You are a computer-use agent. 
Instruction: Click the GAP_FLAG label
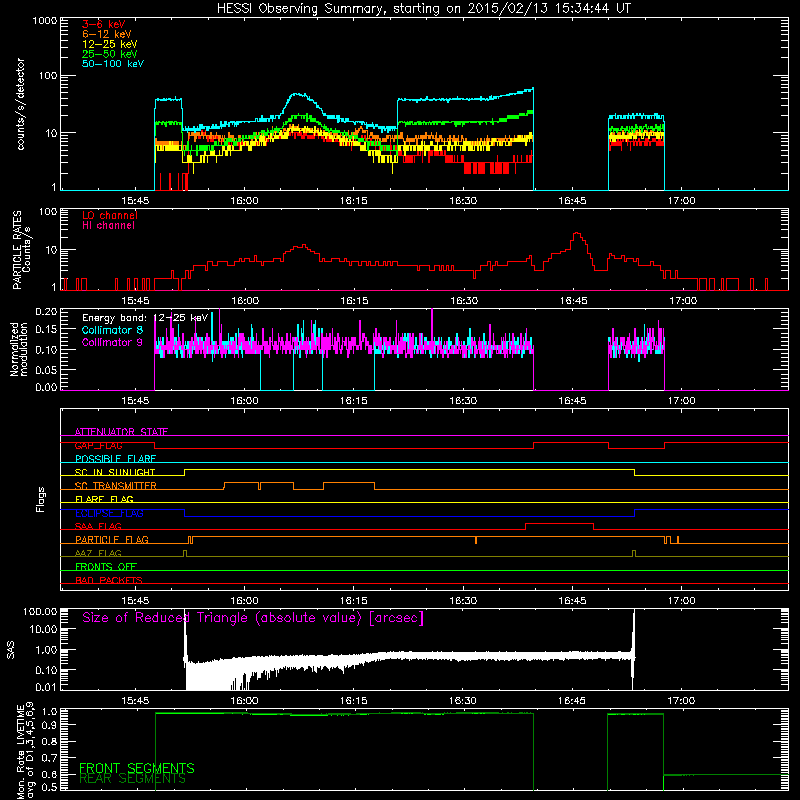click(x=98, y=445)
